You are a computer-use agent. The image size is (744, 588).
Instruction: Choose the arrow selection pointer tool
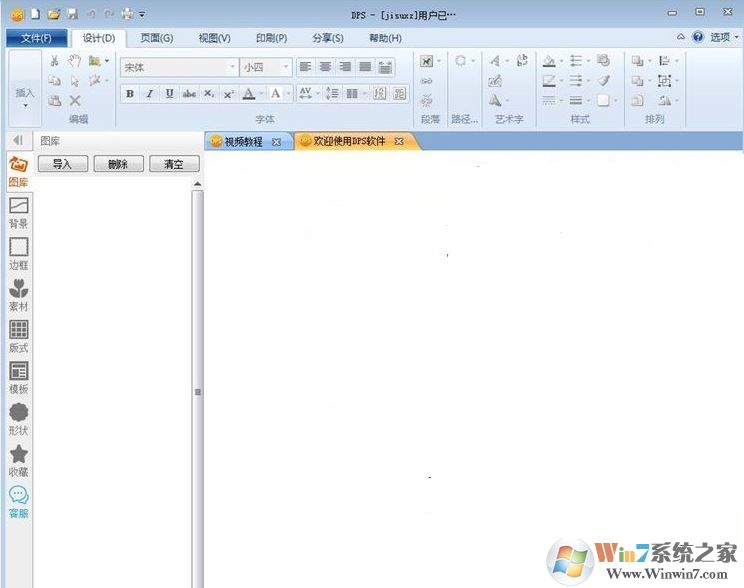tap(74, 81)
